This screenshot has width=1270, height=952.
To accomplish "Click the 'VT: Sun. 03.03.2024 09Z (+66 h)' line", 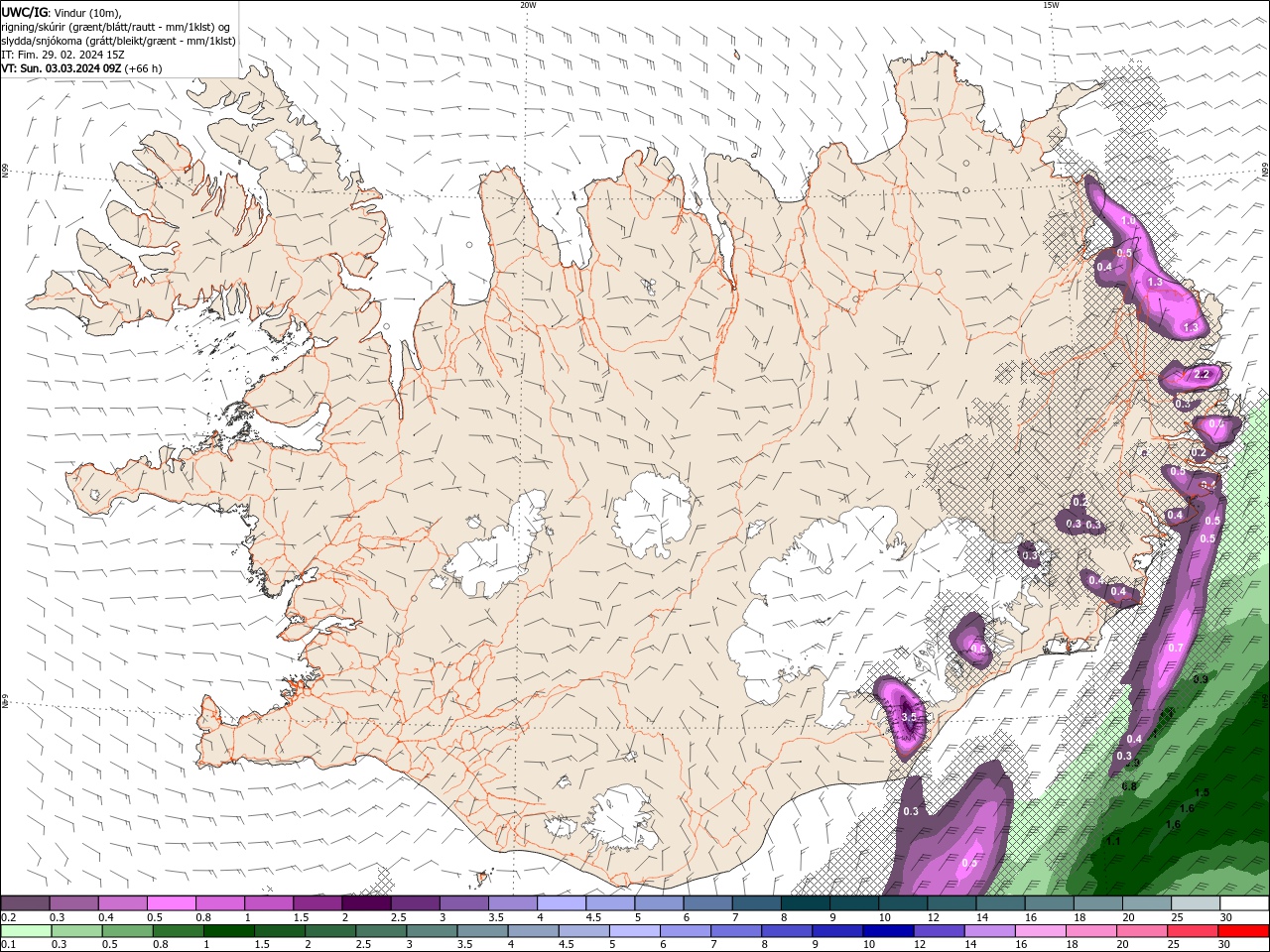I will tap(81, 68).
